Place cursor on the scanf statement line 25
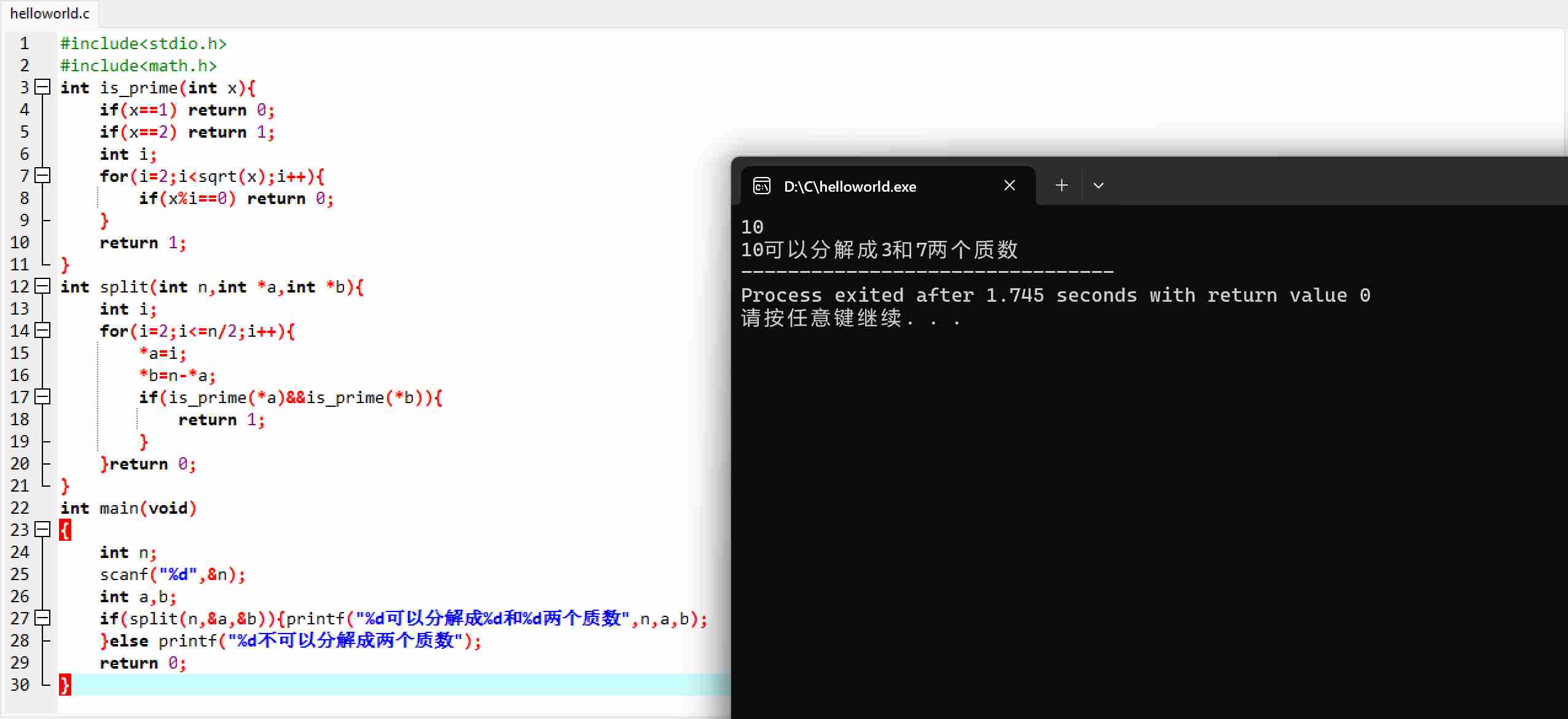Viewport: 1568px width, 719px height. pyautogui.click(x=172, y=574)
